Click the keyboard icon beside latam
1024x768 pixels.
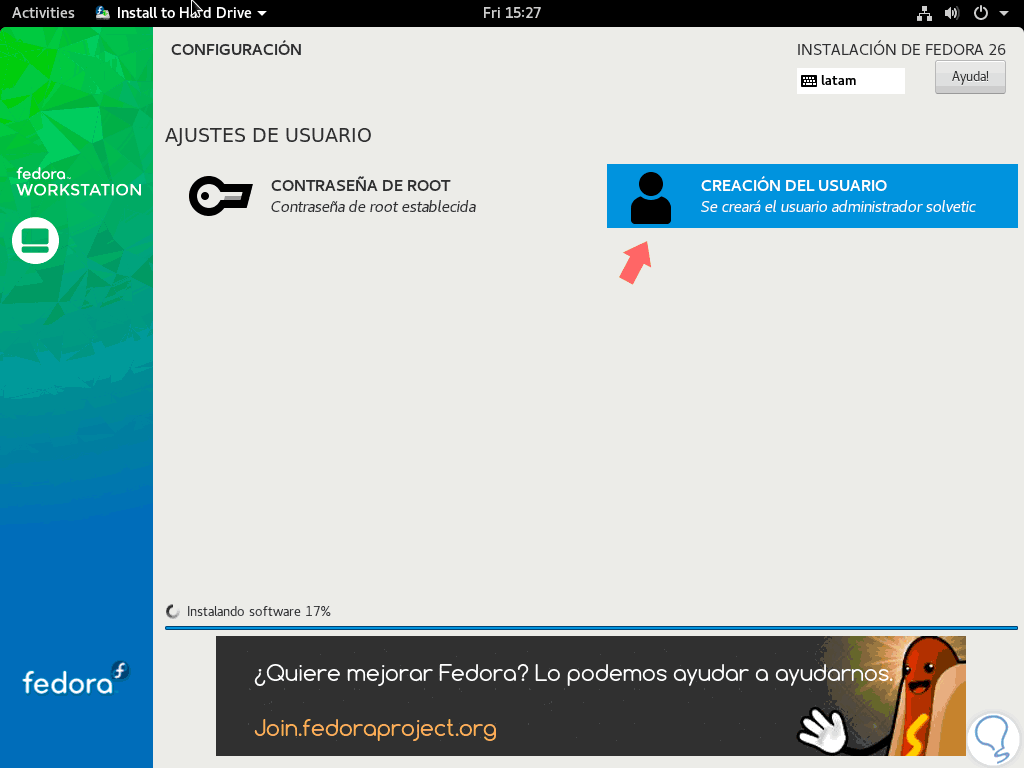click(x=808, y=81)
